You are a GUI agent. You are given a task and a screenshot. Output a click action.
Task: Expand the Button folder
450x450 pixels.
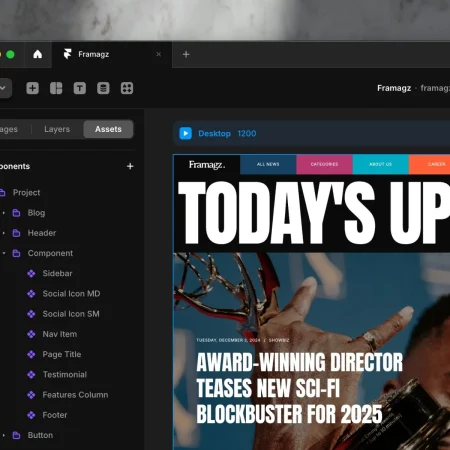(4, 435)
